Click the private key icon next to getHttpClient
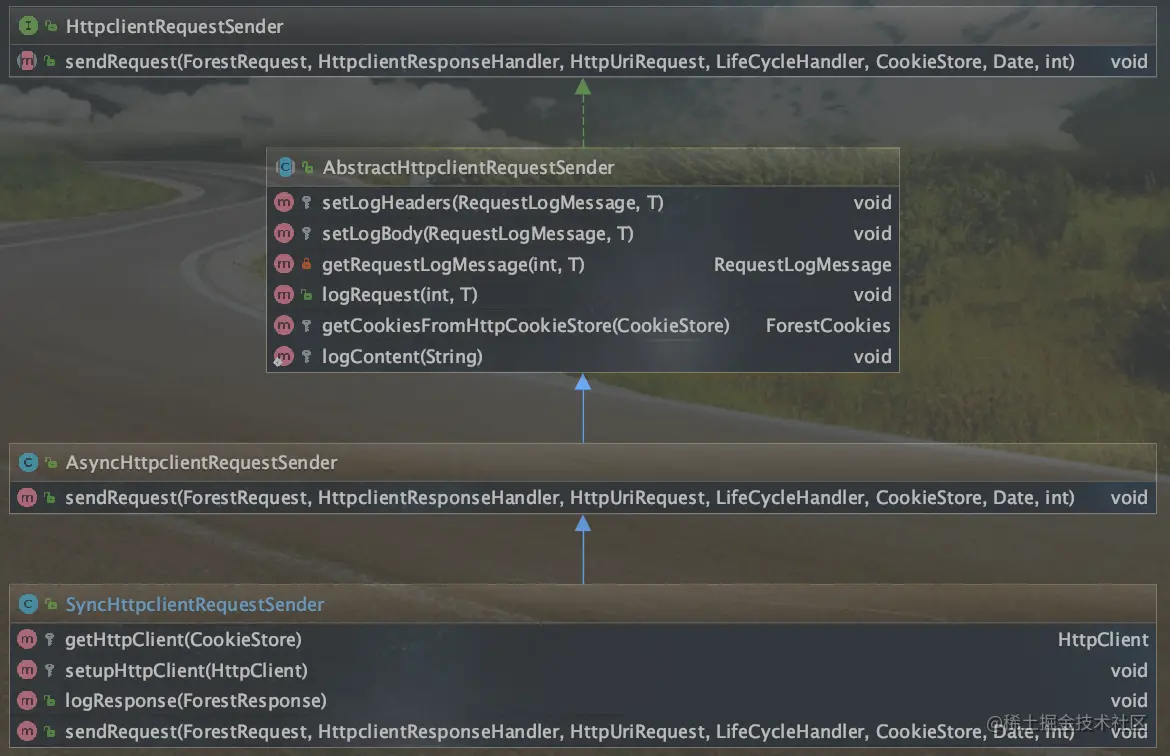The width and height of the screenshot is (1170, 756). click(48, 639)
